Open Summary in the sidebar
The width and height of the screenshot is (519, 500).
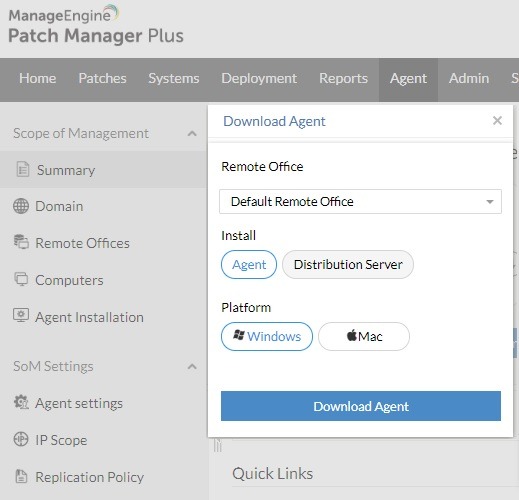click(103, 170)
